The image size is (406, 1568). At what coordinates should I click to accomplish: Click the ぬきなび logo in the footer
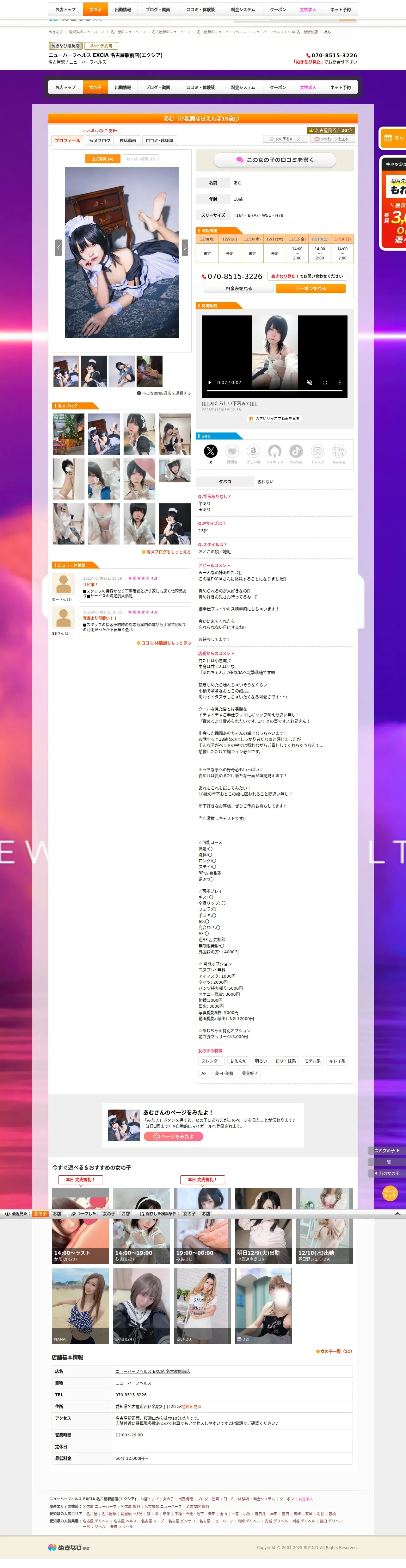pos(69,1547)
